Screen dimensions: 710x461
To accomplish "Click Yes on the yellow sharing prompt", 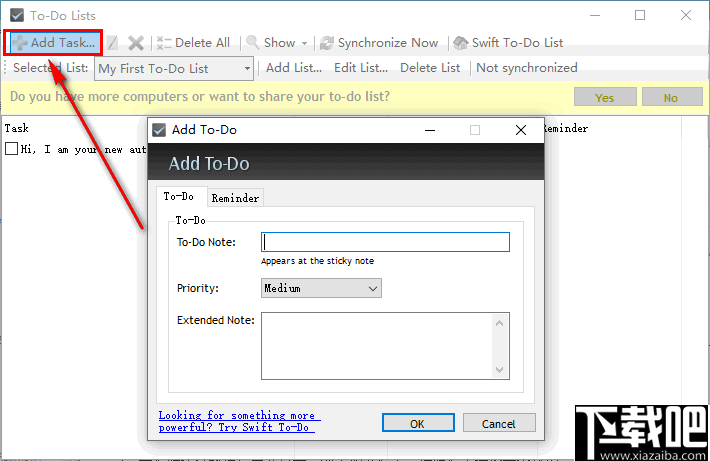I will (x=605, y=97).
